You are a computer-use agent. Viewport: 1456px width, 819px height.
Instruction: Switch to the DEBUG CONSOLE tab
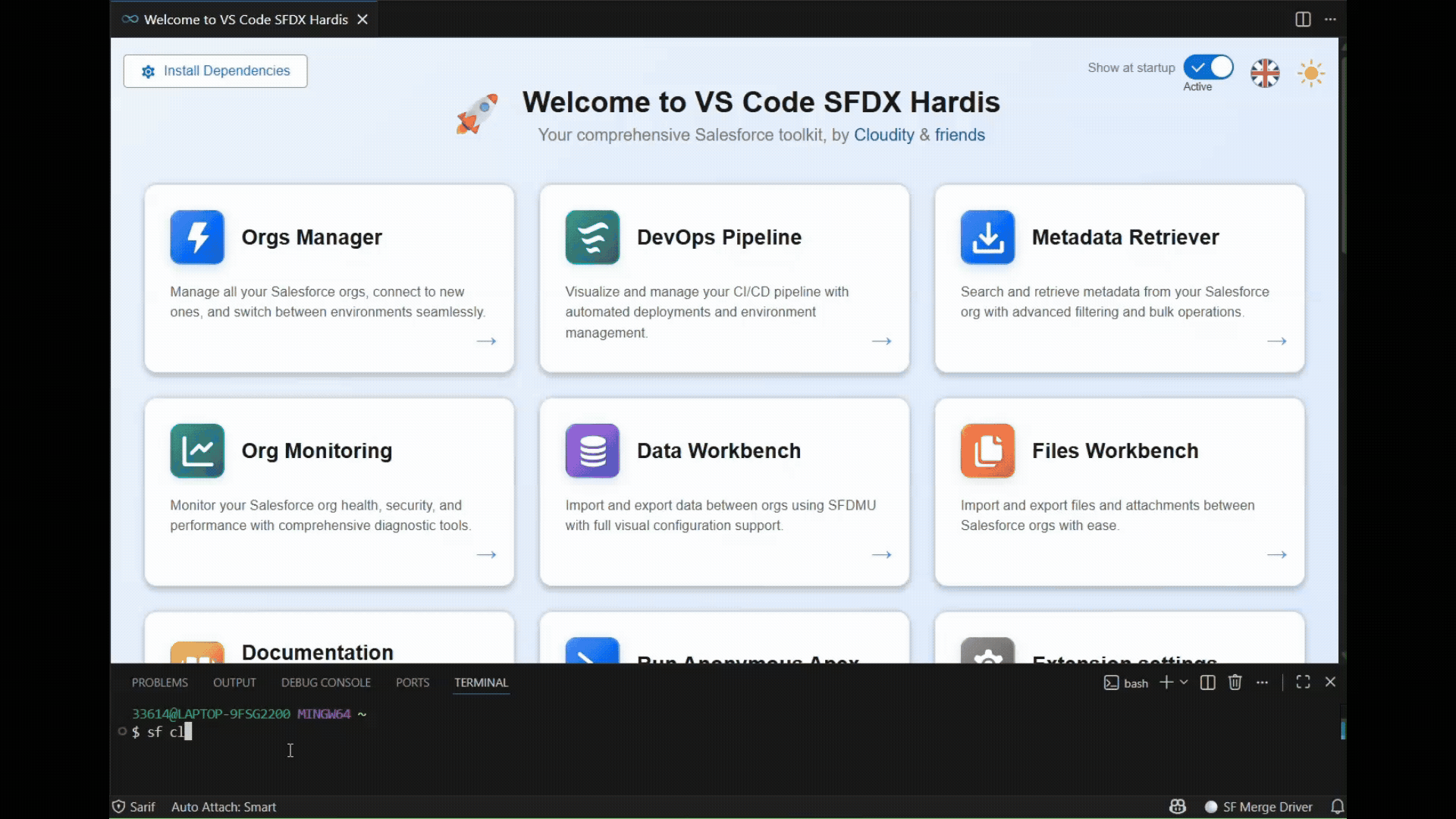coord(325,682)
